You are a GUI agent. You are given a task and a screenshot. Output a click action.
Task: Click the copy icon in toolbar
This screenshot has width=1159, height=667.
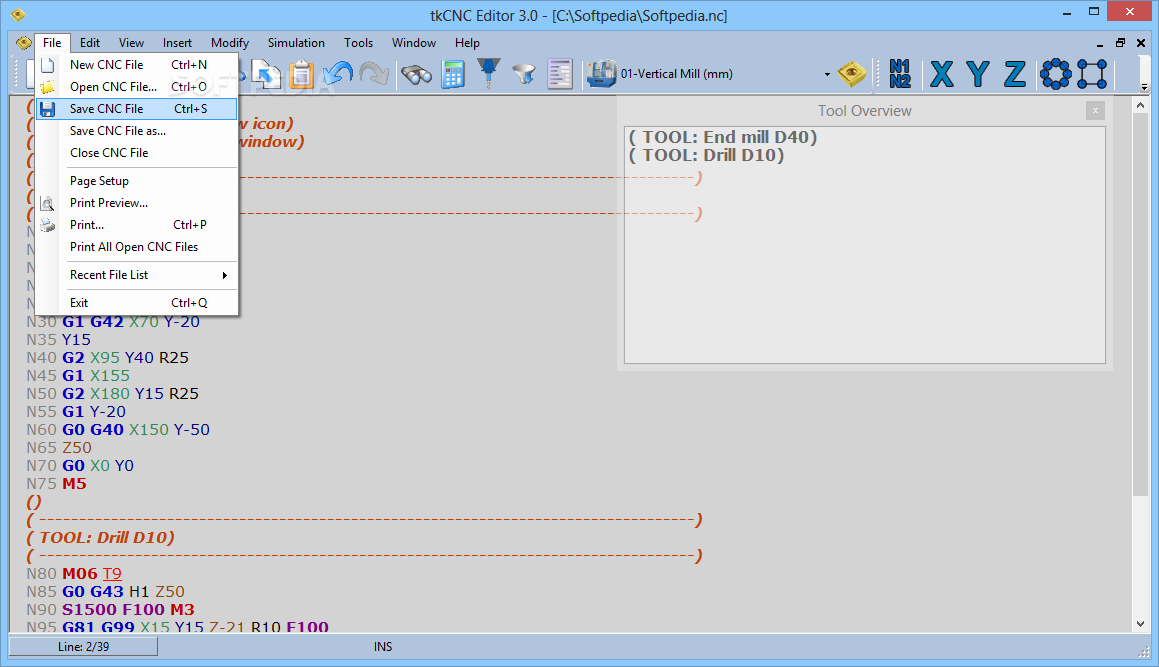[x=266, y=74]
